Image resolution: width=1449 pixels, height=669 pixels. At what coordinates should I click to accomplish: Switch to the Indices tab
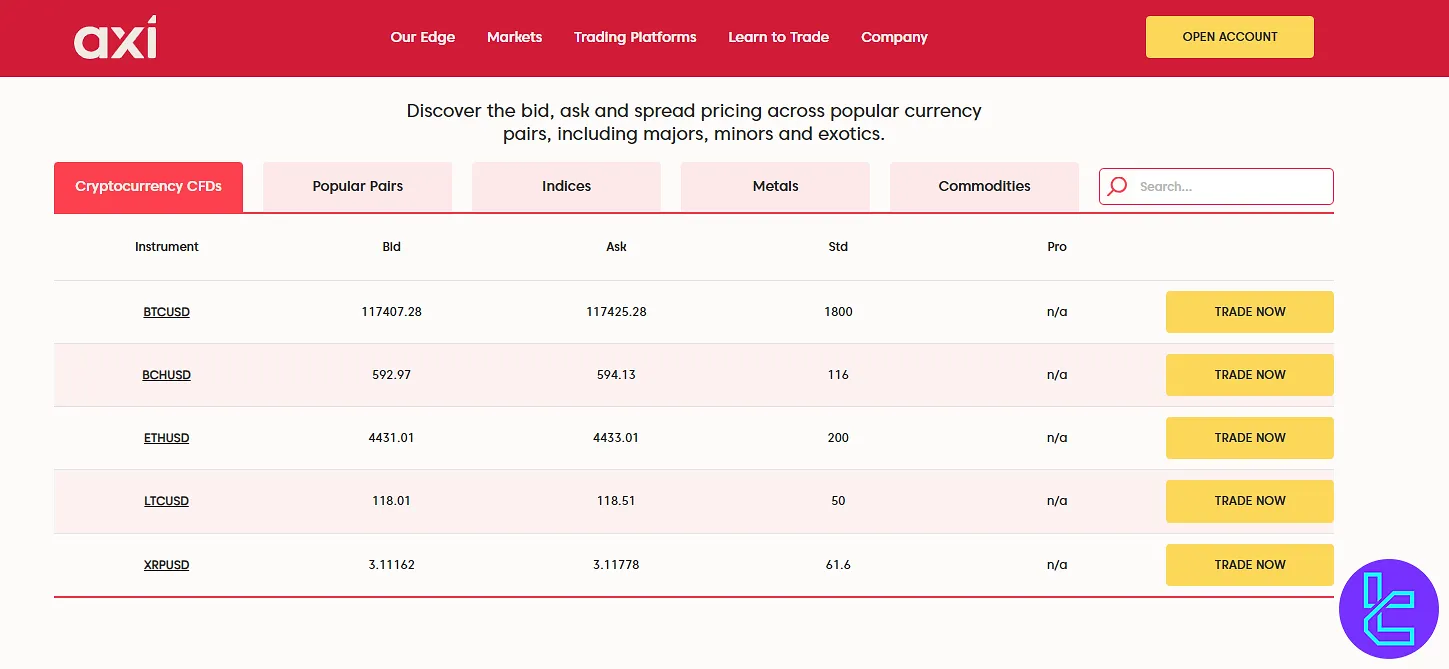point(567,187)
